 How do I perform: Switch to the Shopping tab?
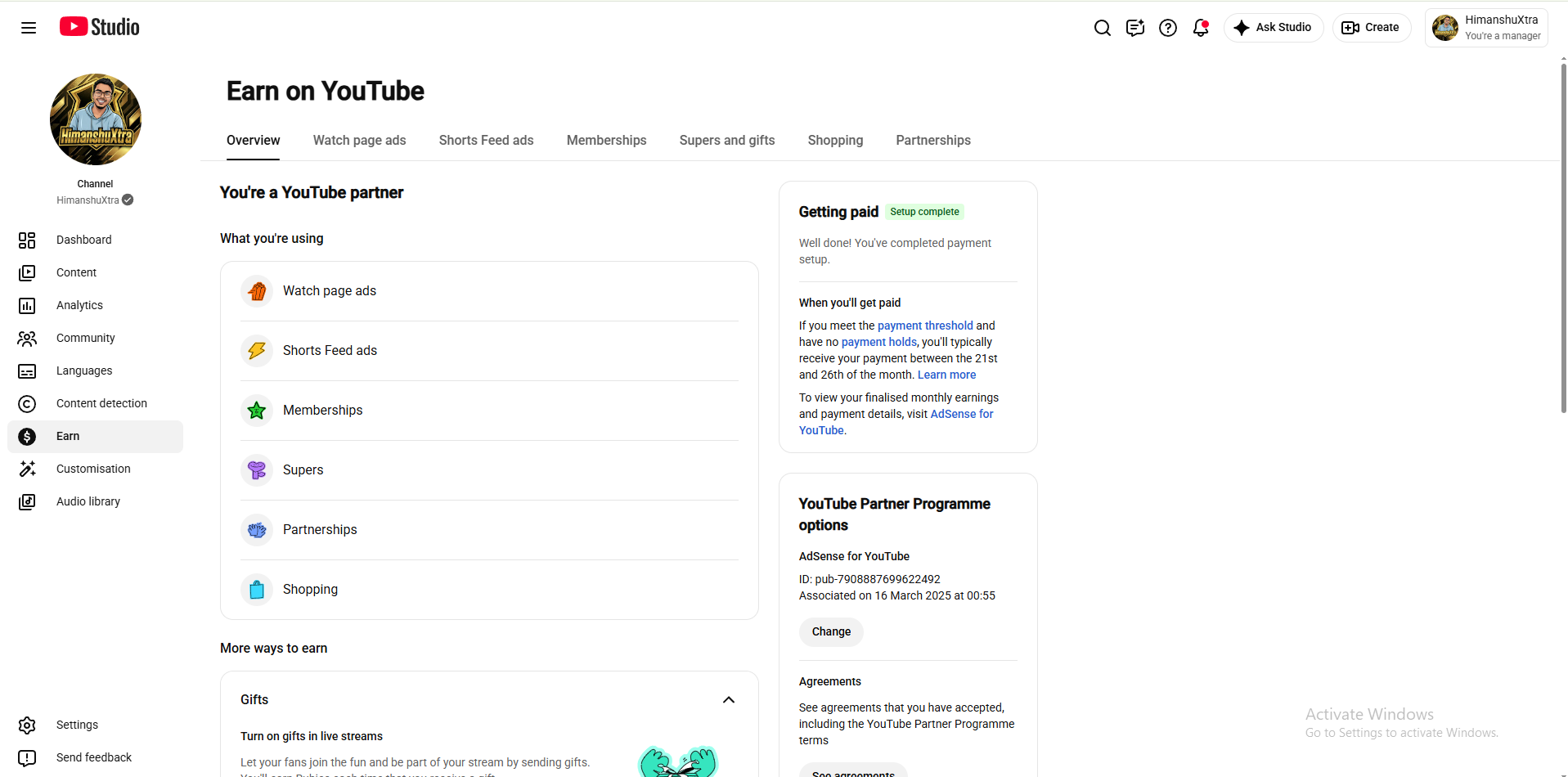[835, 141]
